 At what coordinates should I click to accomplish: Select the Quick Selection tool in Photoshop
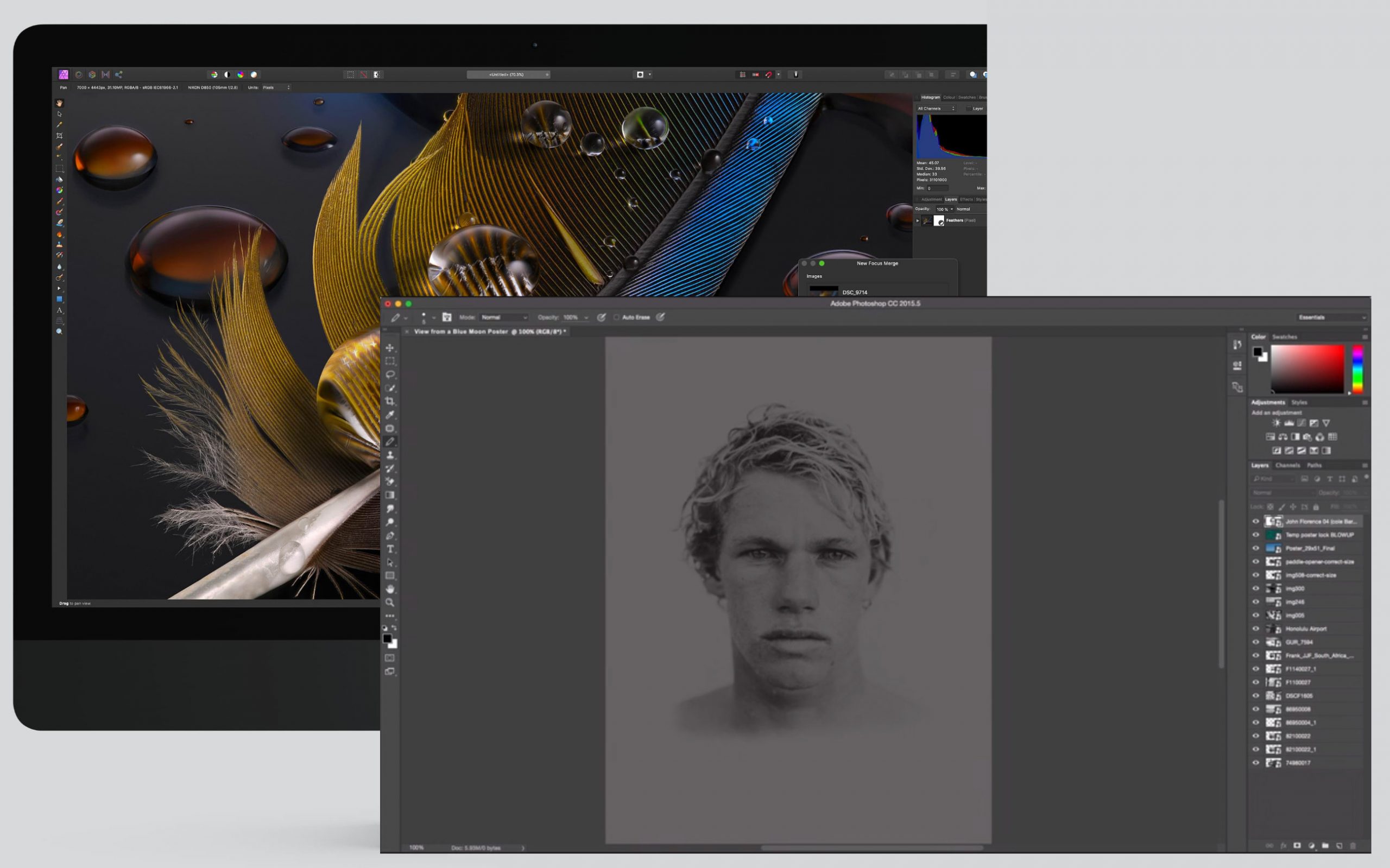(390, 388)
